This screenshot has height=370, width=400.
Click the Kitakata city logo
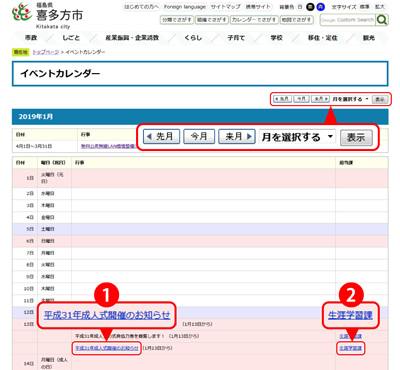pos(47,15)
